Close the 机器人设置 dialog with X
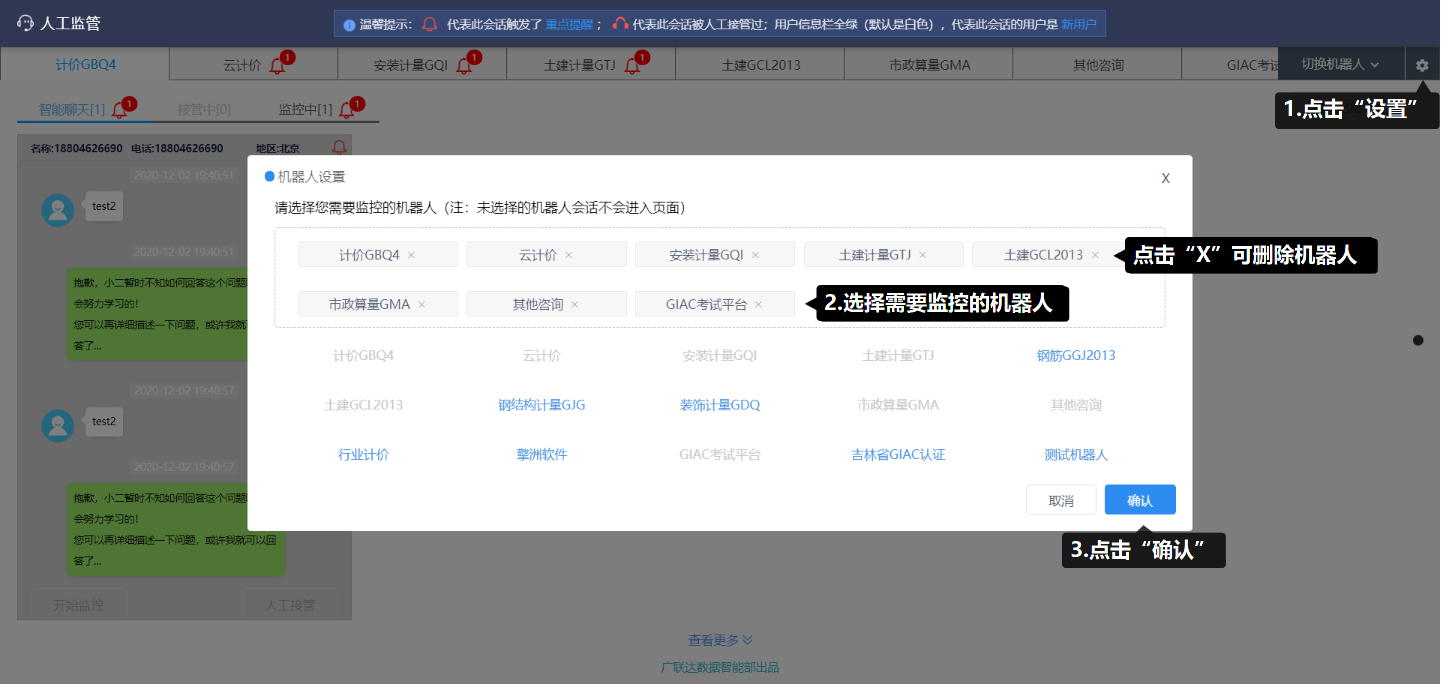Viewport: 1441px width, 684px height. 1165,178
